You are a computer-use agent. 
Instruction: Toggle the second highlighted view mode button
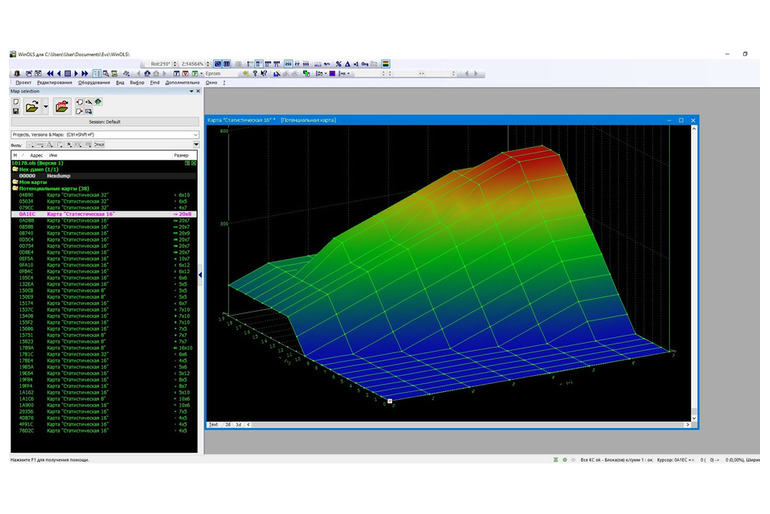[226, 64]
